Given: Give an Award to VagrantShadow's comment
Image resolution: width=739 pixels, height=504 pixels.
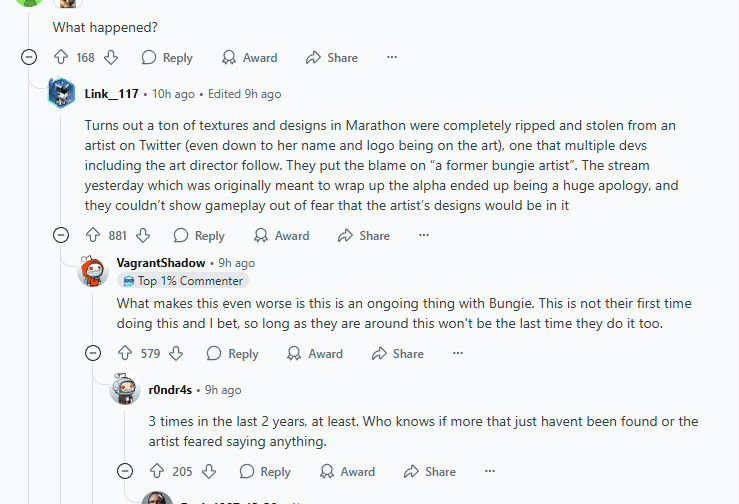Looking at the screenshot, I should [314, 354].
